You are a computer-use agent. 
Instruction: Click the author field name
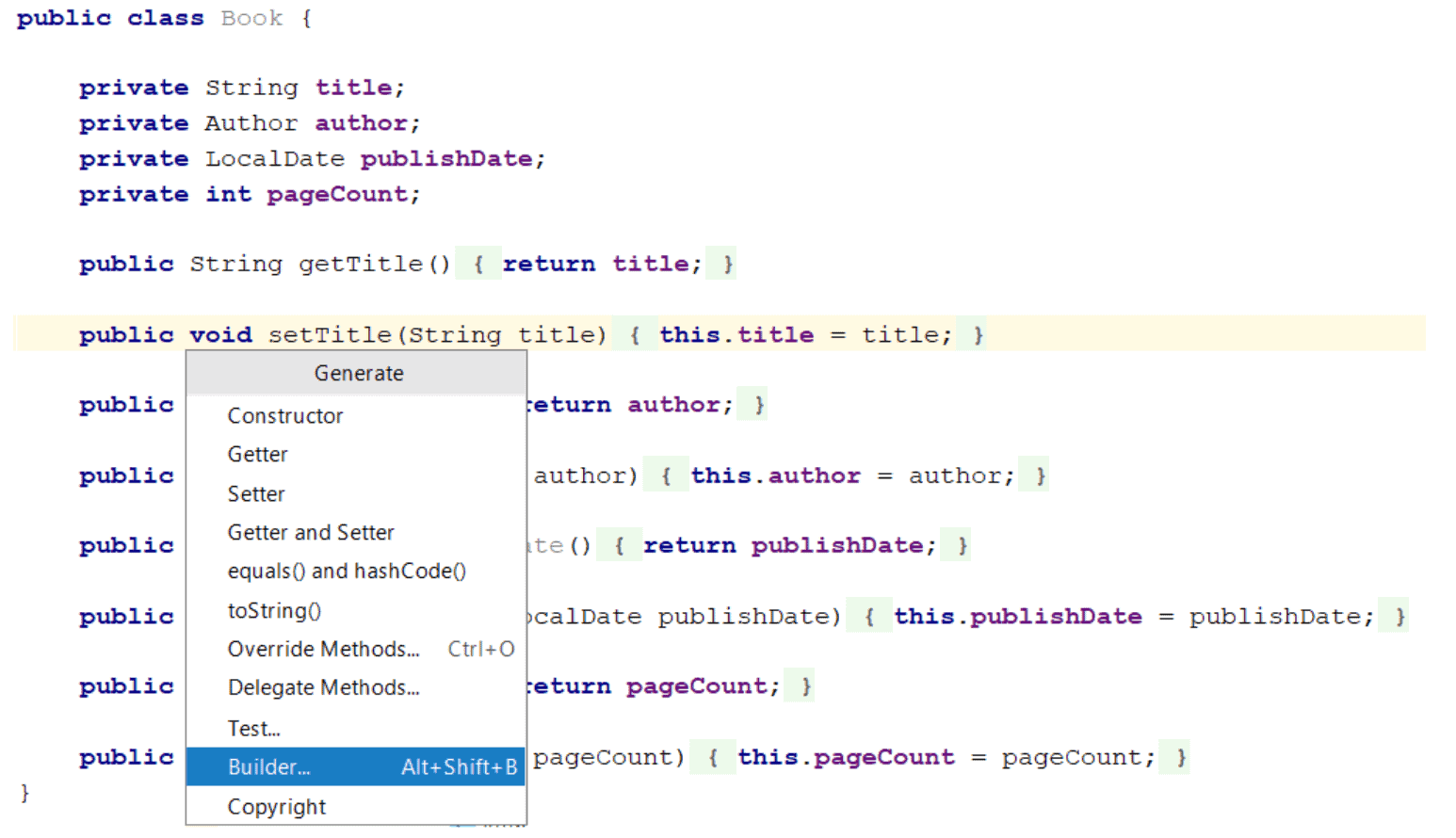click(x=361, y=123)
